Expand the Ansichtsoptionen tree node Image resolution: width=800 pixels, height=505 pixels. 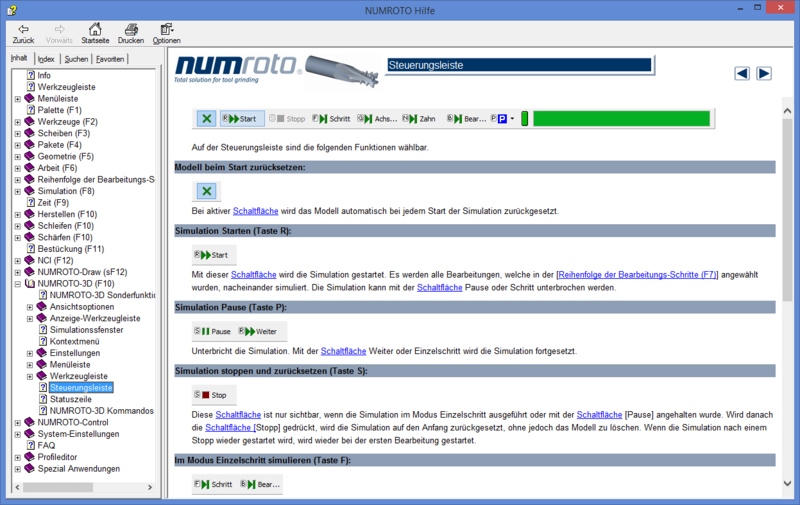pos(30,307)
